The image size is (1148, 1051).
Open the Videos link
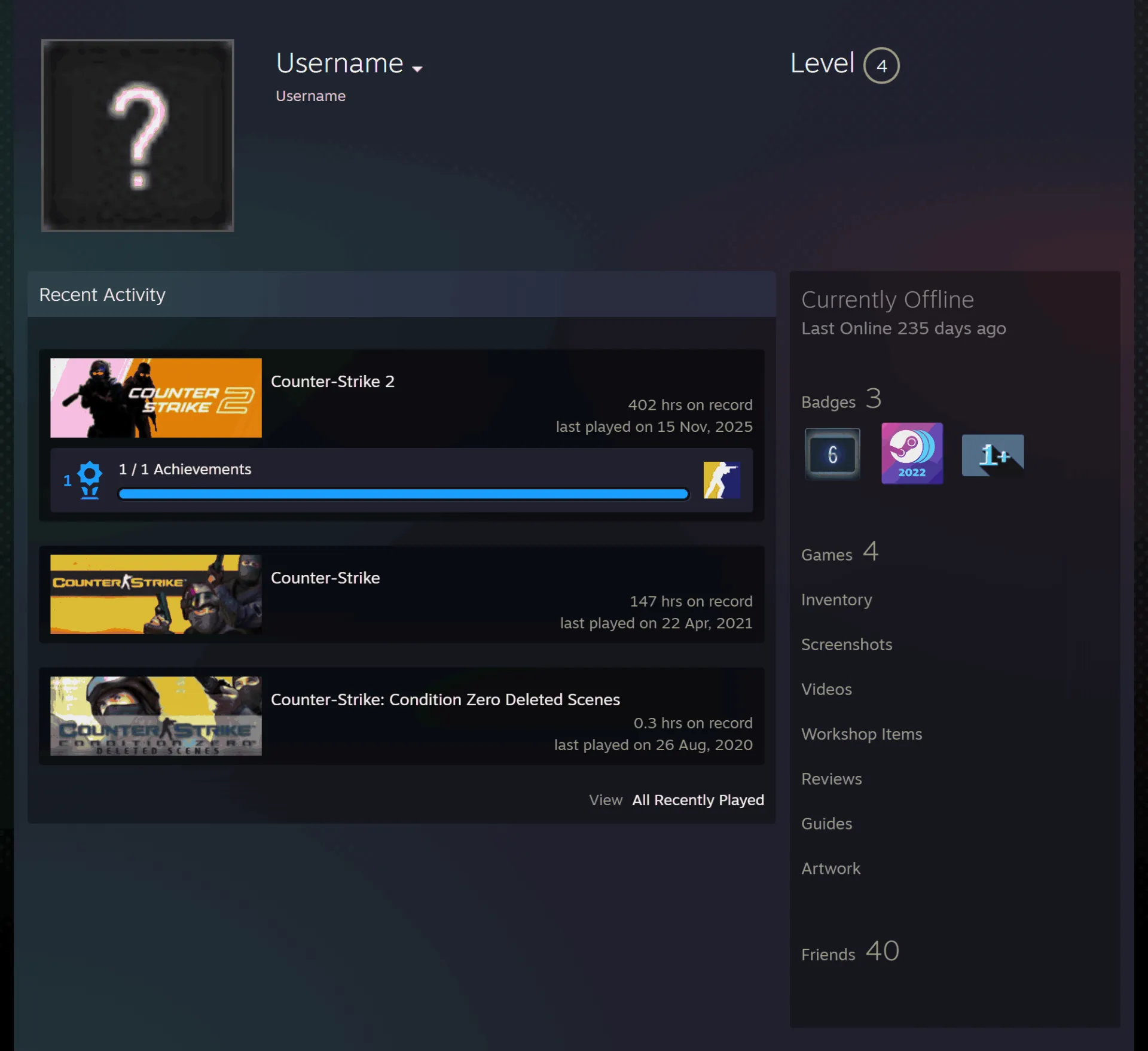click(x=826, y=689)
